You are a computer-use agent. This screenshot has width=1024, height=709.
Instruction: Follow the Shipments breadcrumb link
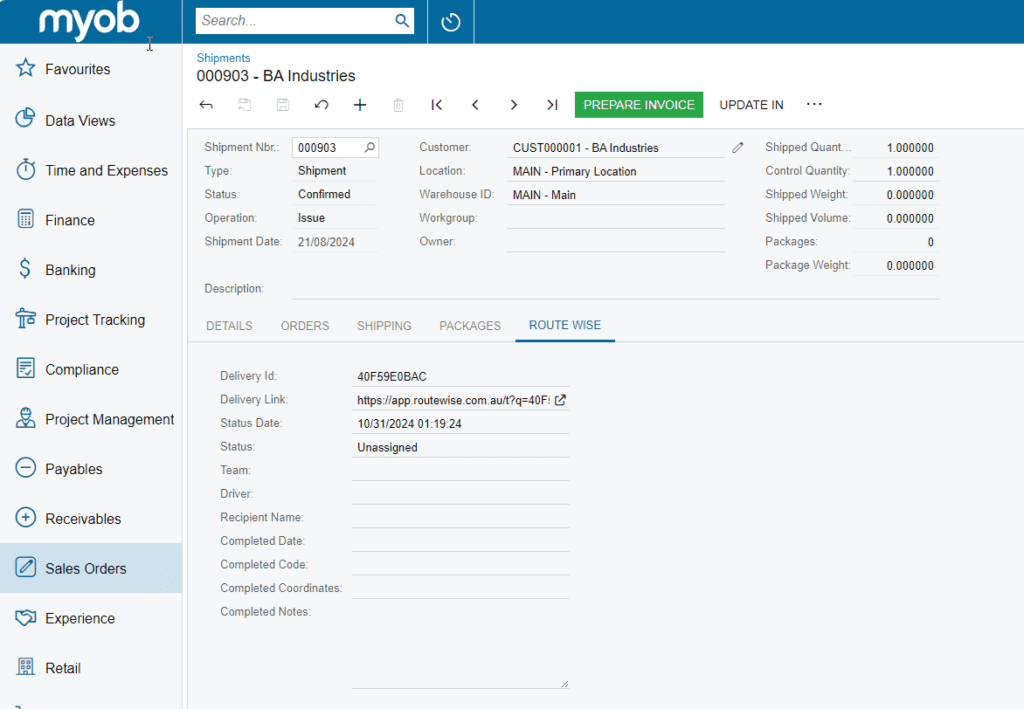point(223,58)
